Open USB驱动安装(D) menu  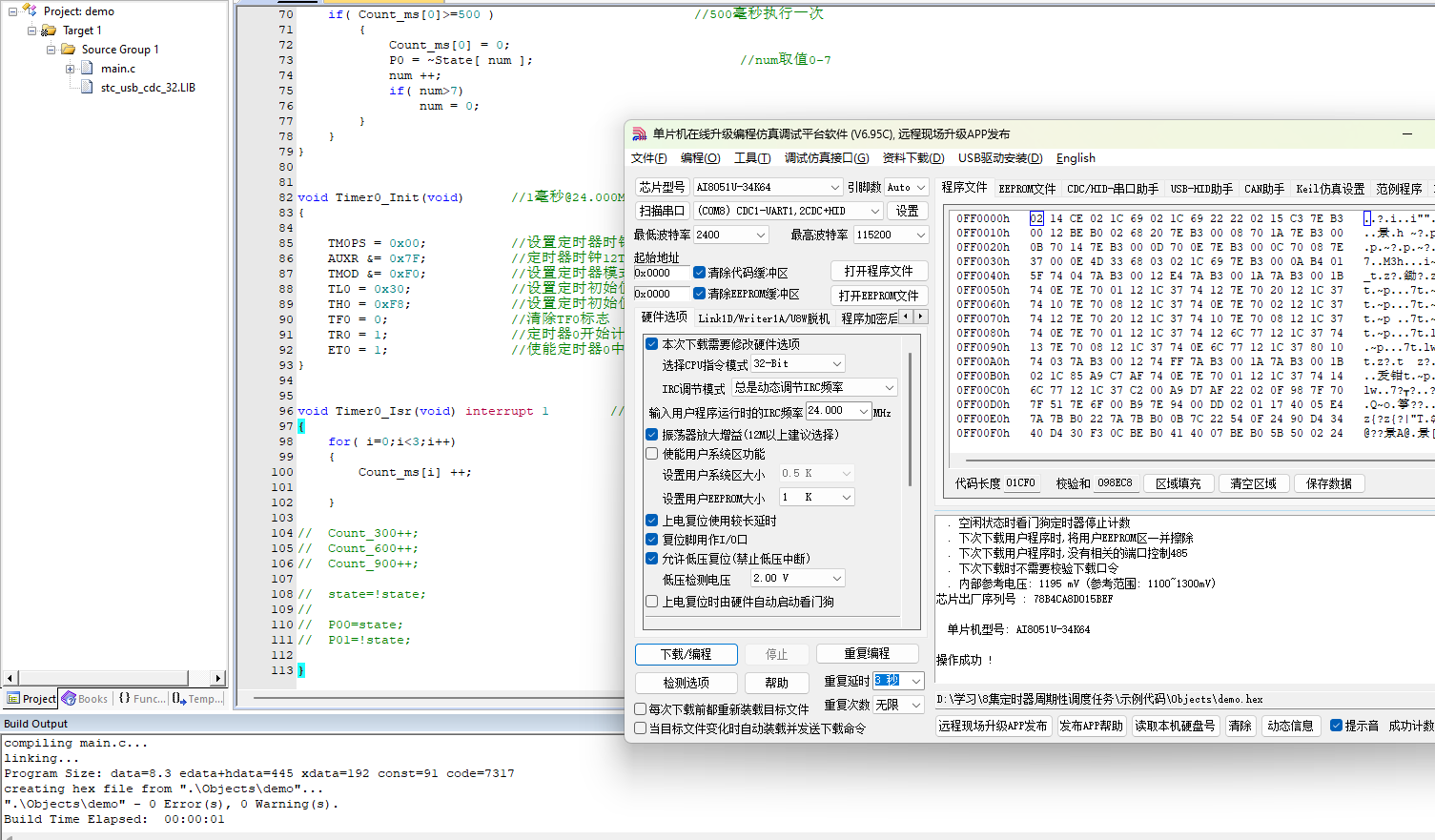tap(1000, 158)
